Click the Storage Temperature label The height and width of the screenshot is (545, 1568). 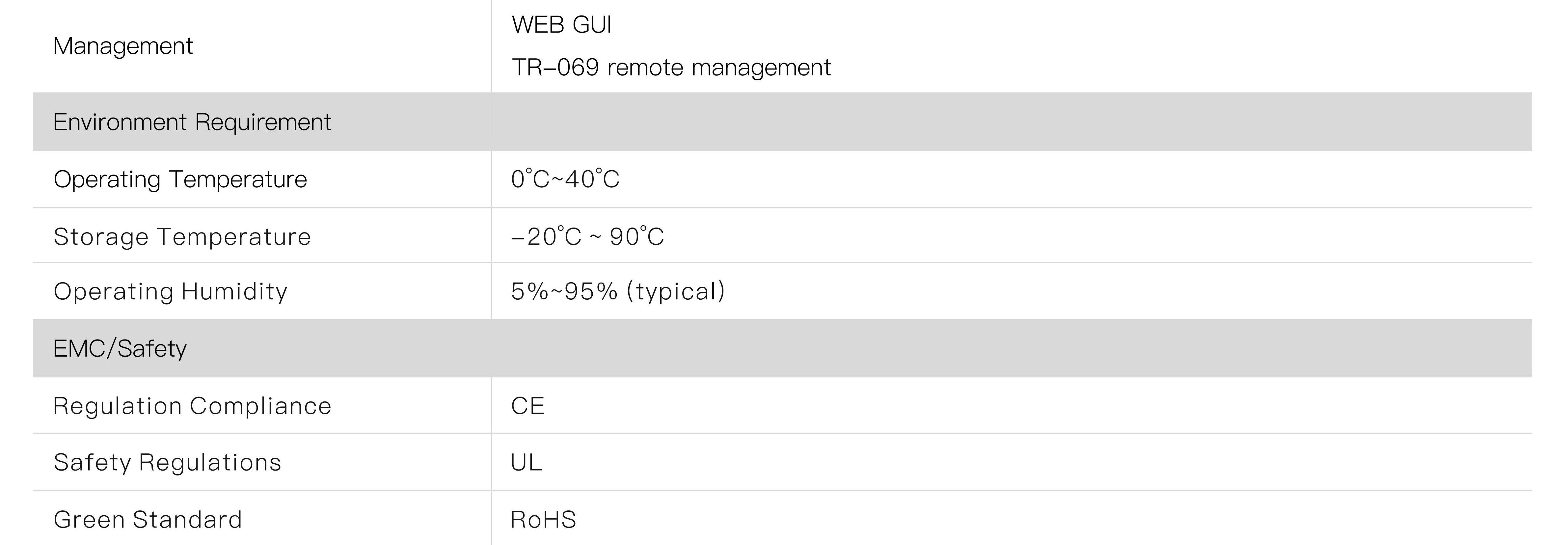182,237
